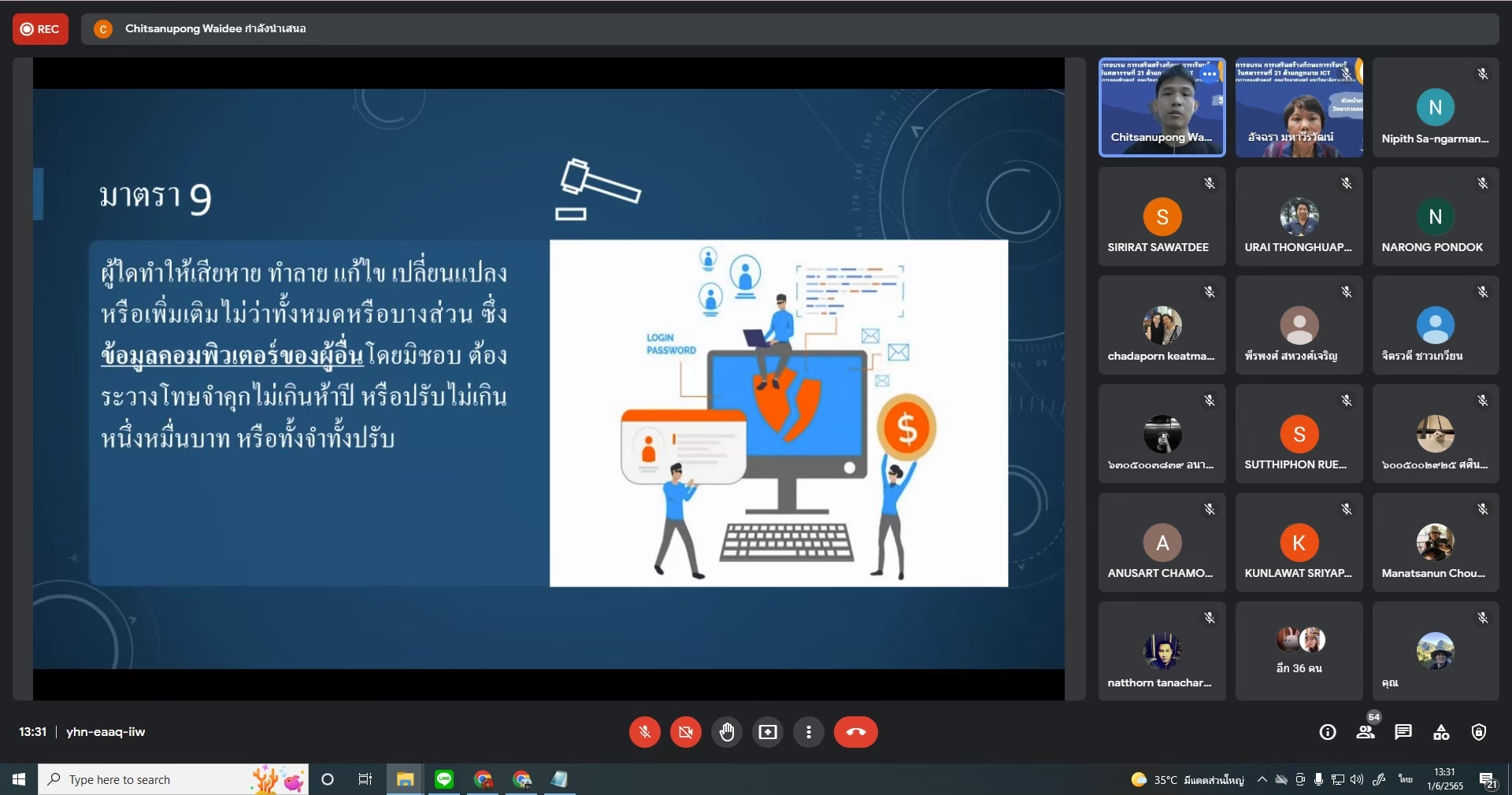
Task: Click the red REC recording indicator
Action: coord(40,29)
